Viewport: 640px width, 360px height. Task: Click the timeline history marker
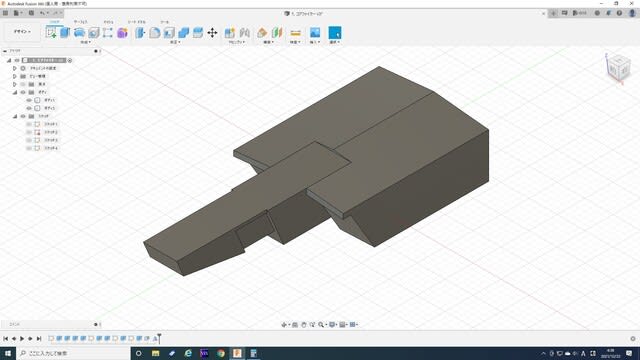(x=159, y=338)
